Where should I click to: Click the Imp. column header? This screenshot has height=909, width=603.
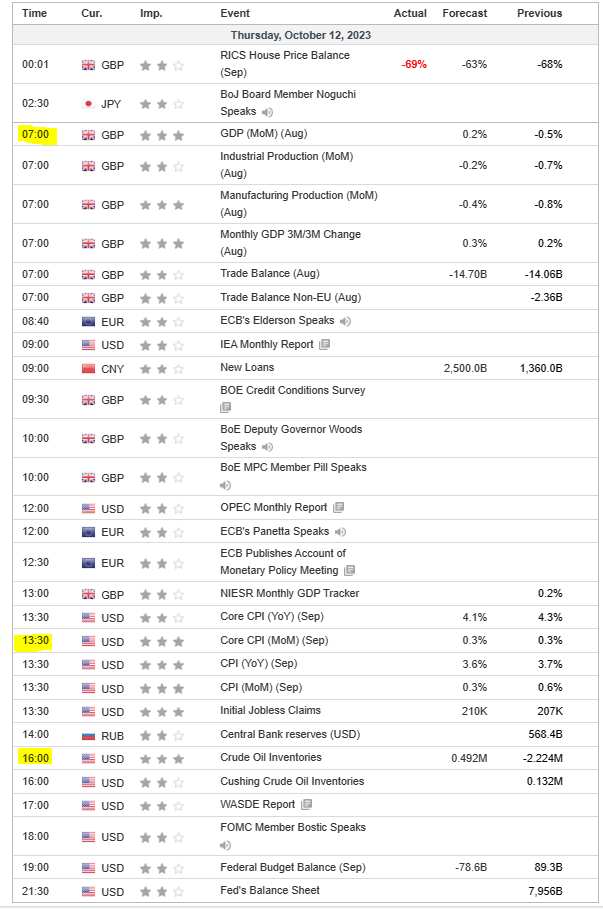pyautogui.click(x=151, y=13)
